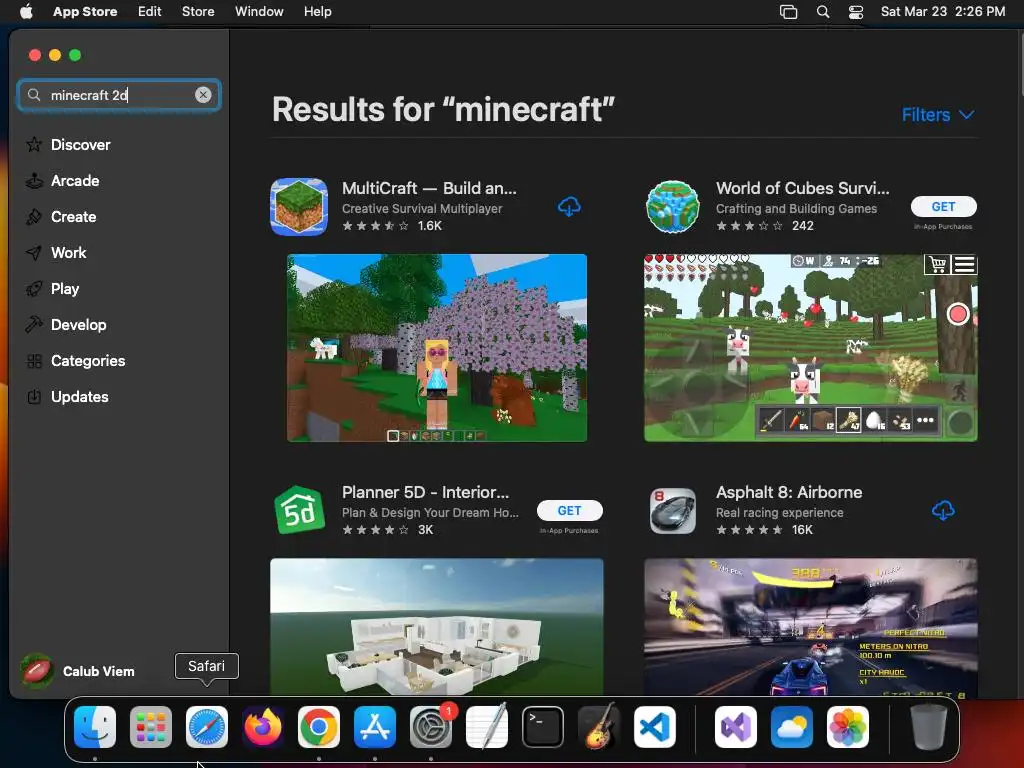Open the World of Cubes app icon
Image resolution: width=1024 pixels, height=768 pixels.
click(x=673, y=206)
